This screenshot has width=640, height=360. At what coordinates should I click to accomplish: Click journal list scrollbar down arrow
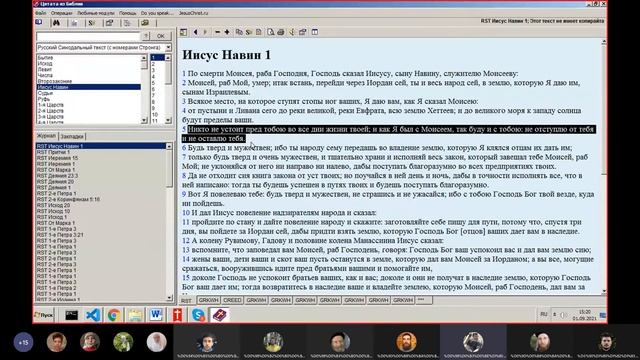[169, 298]
